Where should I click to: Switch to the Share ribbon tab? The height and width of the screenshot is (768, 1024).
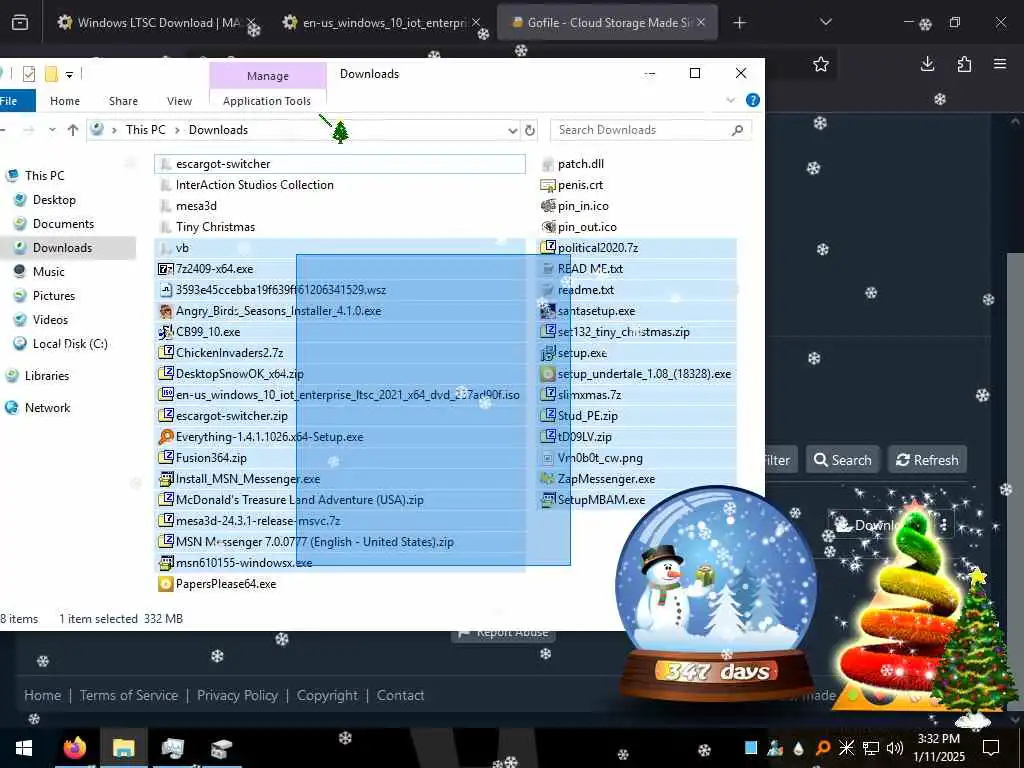(123, 101)
